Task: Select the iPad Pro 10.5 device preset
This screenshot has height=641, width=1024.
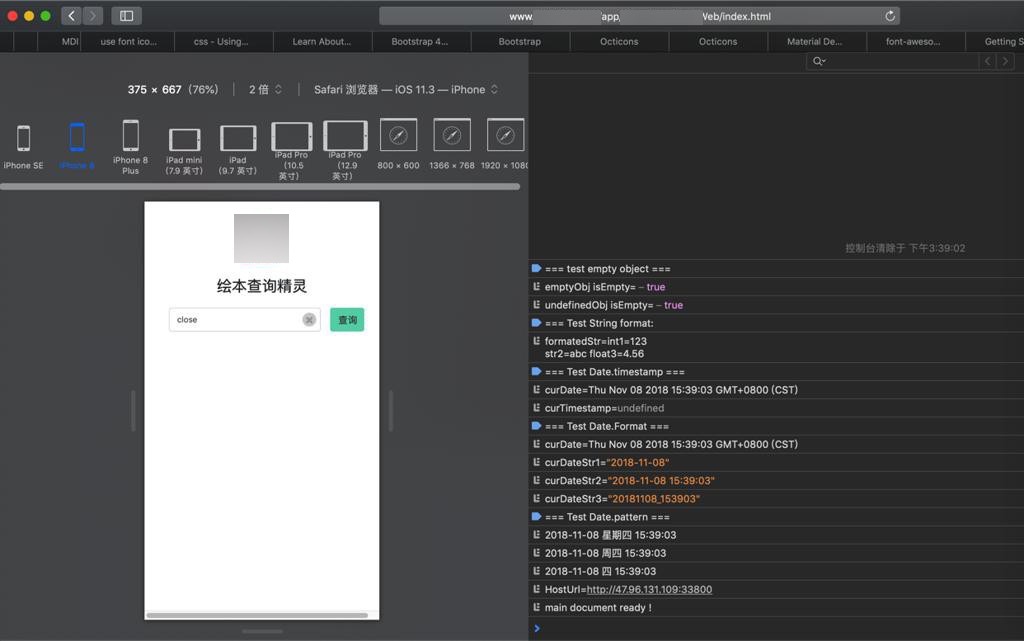Action: 291,151
